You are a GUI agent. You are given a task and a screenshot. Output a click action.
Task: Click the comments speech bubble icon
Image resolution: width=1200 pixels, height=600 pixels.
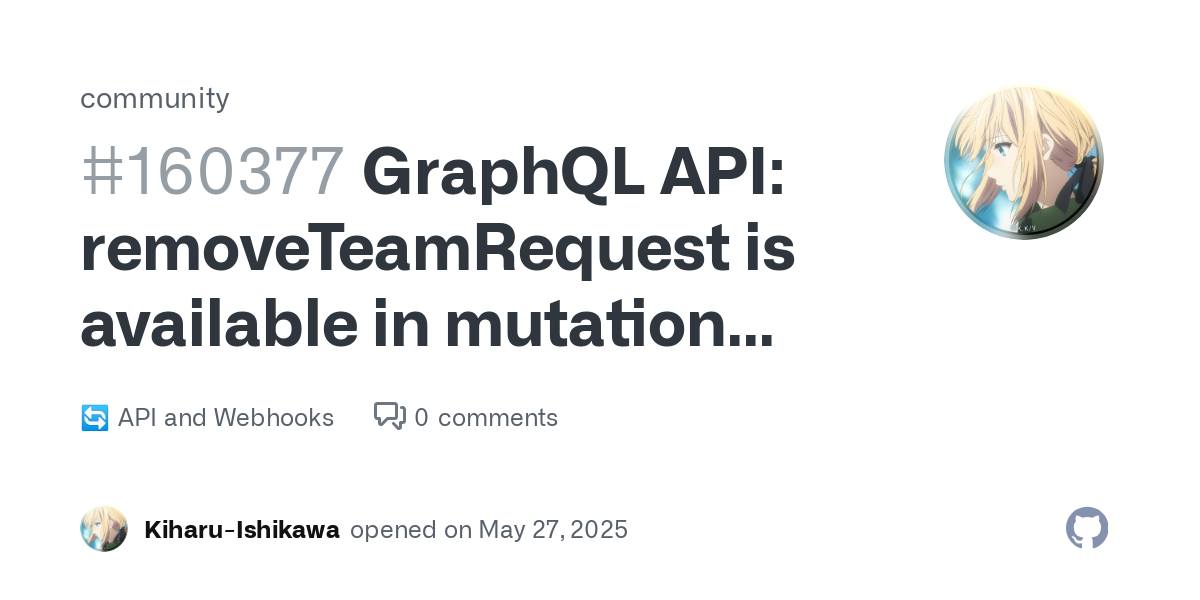pyautogui.click(x=390, y=416)
